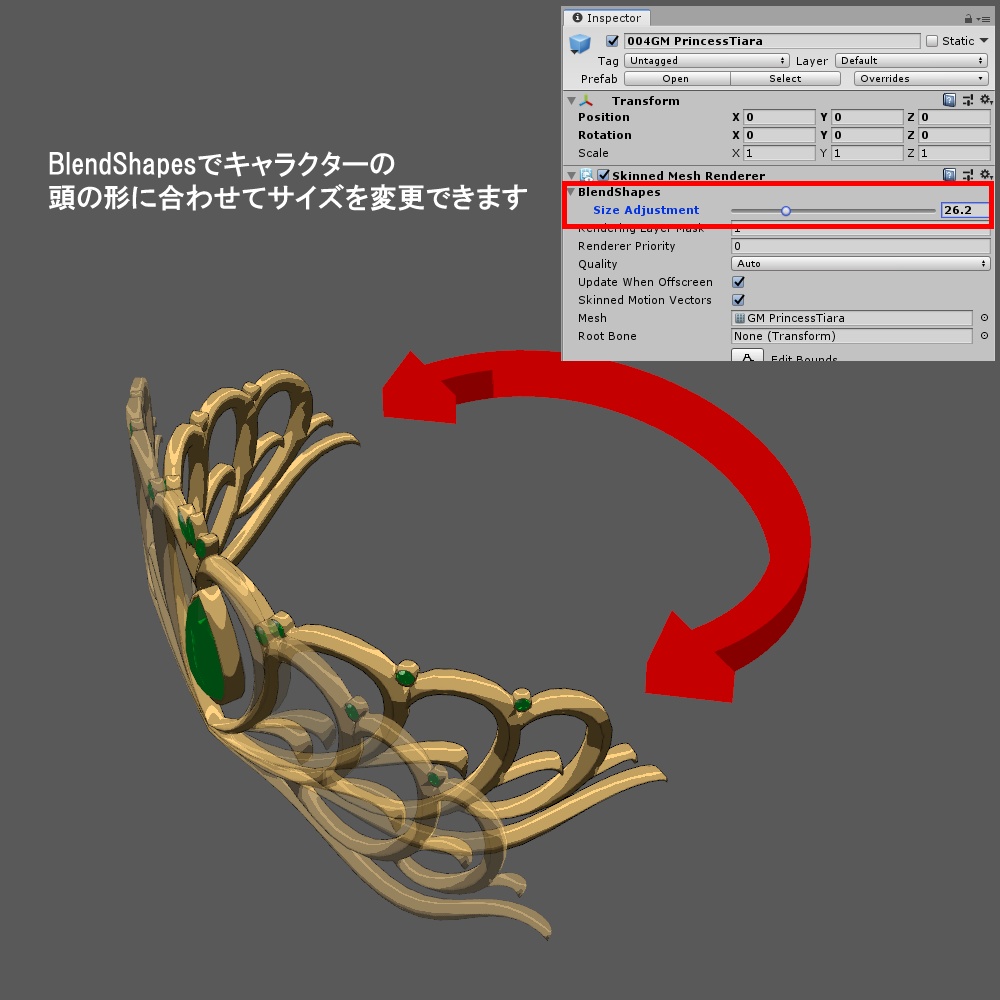Open the Layer dropdown showing Default

click(911, 61)
